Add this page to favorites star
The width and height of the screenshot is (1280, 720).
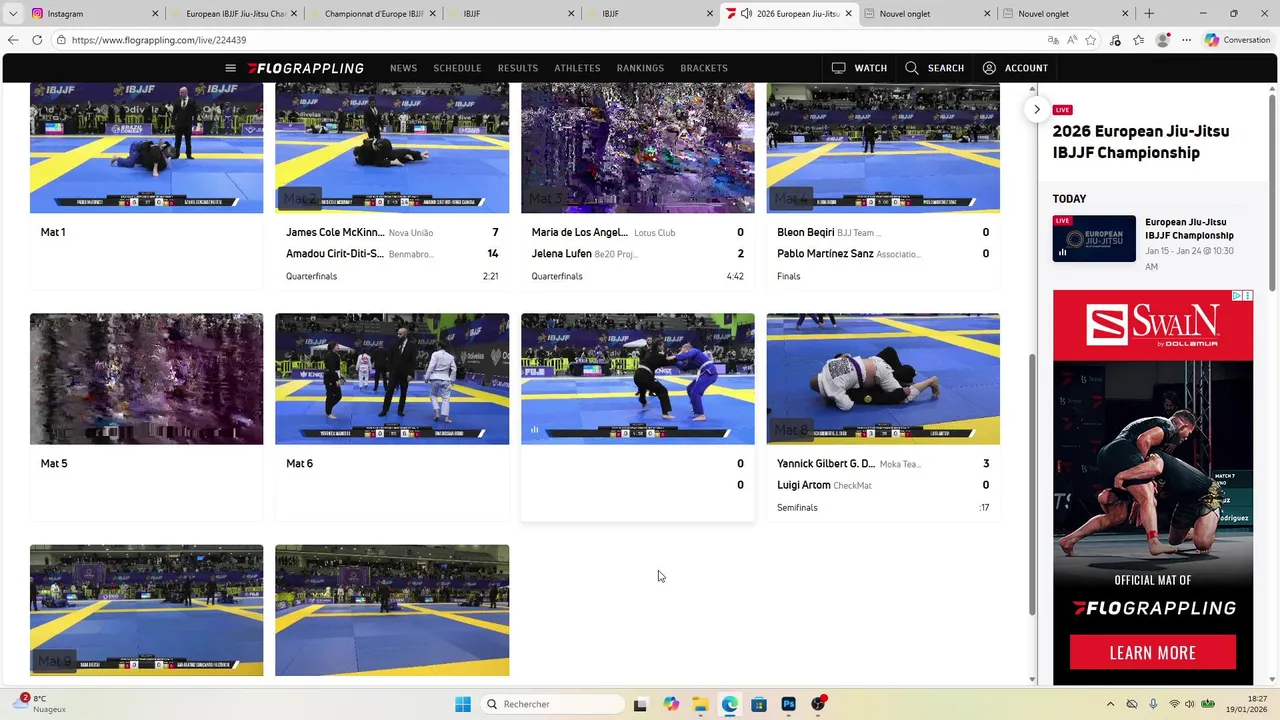tap(1091, 40)
